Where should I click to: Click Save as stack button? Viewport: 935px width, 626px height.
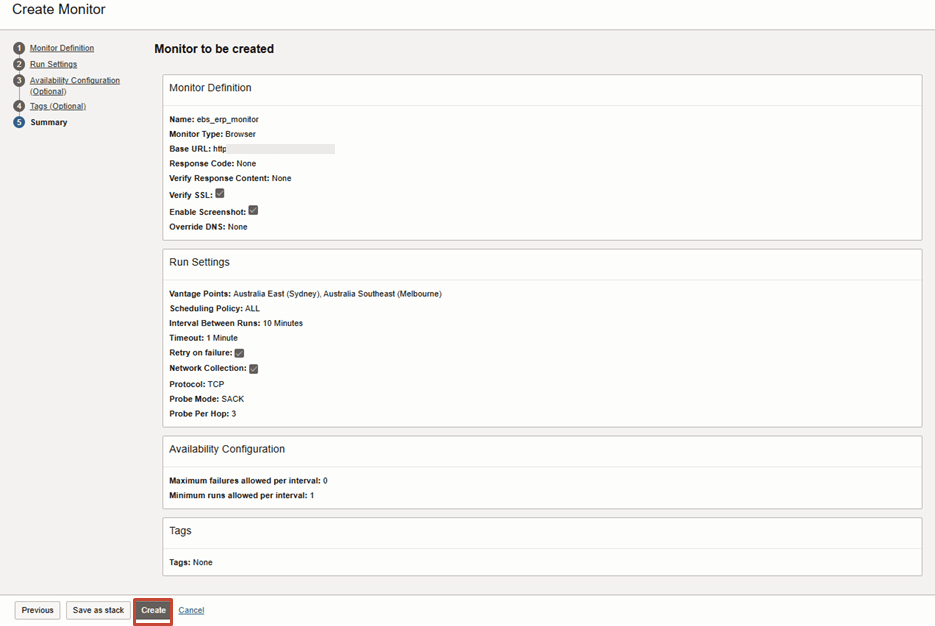98,610
